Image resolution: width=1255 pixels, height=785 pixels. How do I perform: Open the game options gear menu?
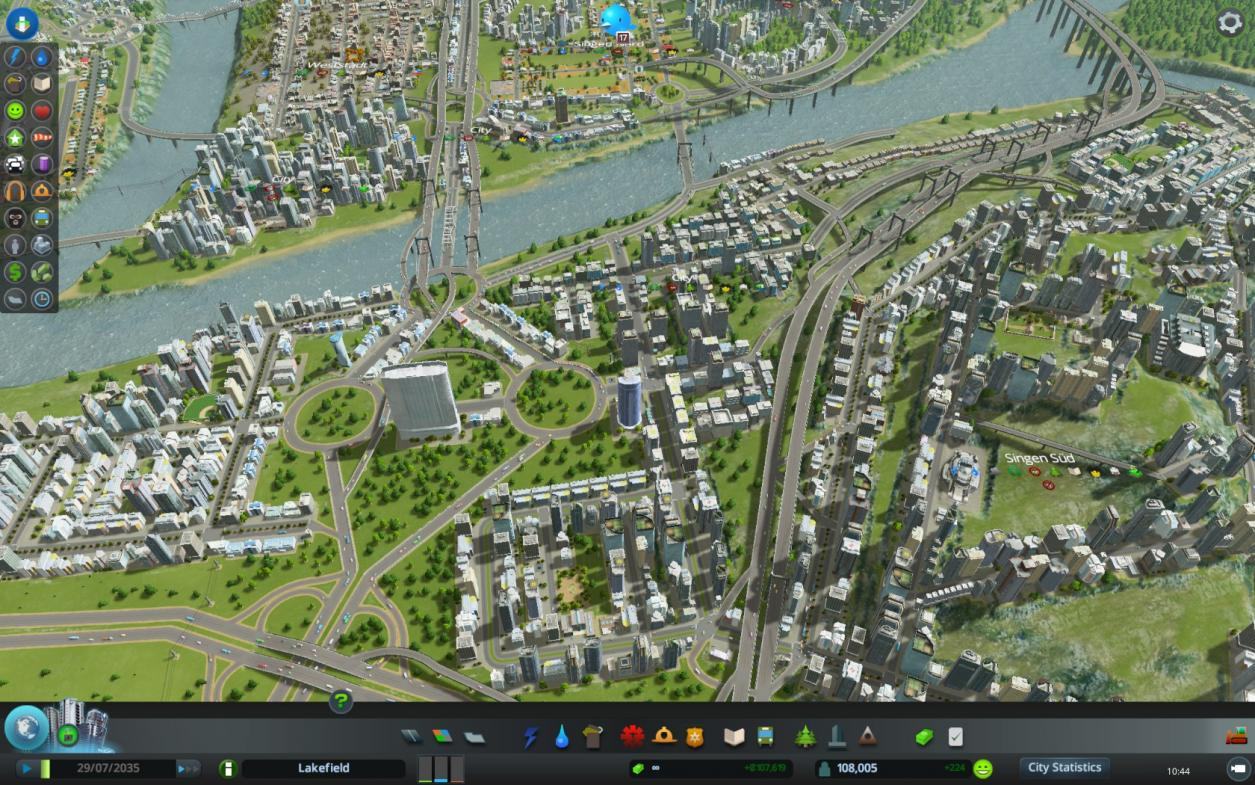point(1230,23)
